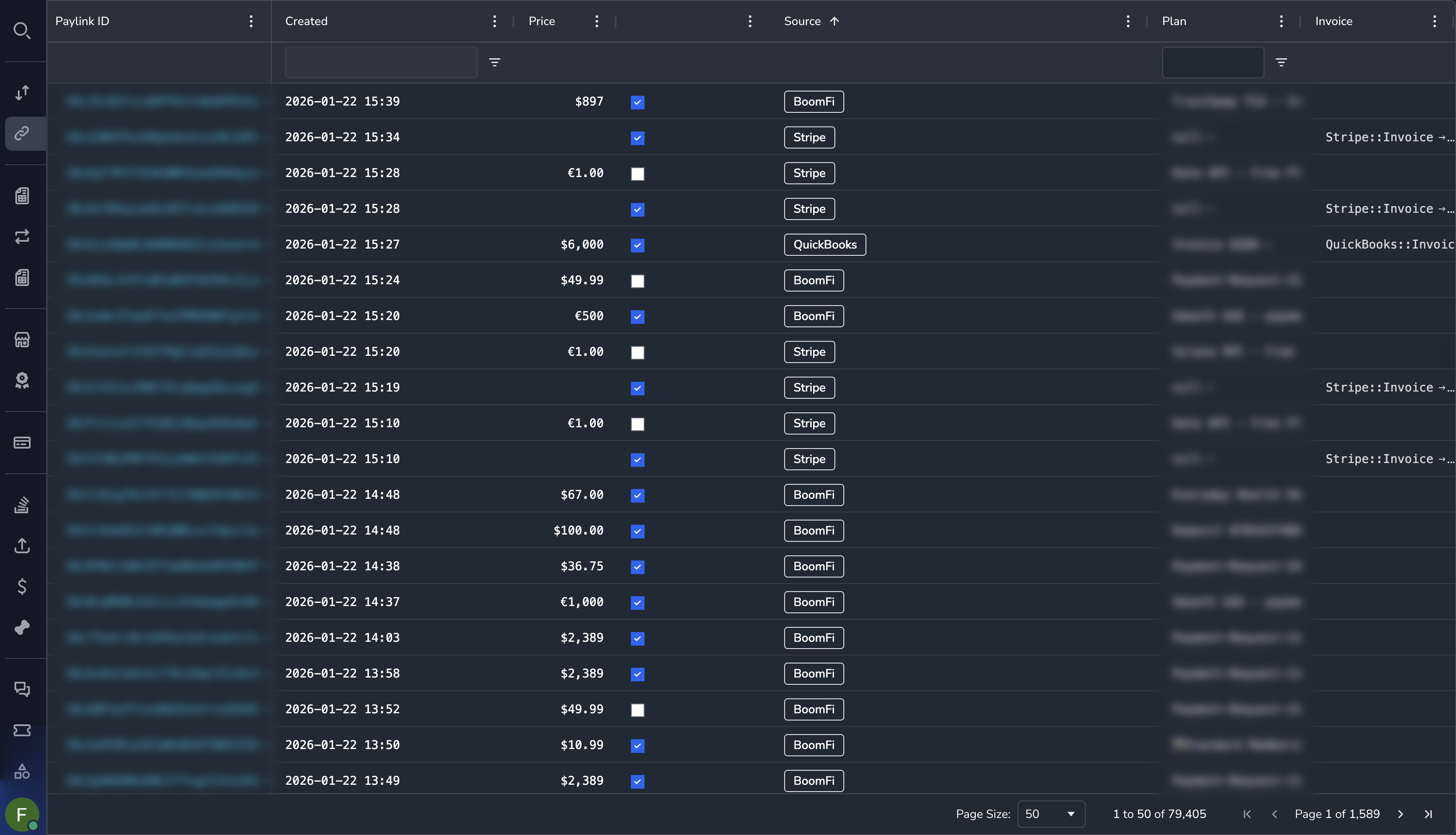
Task: Open the credit card icon in sidebar
Action: point(22,443)
